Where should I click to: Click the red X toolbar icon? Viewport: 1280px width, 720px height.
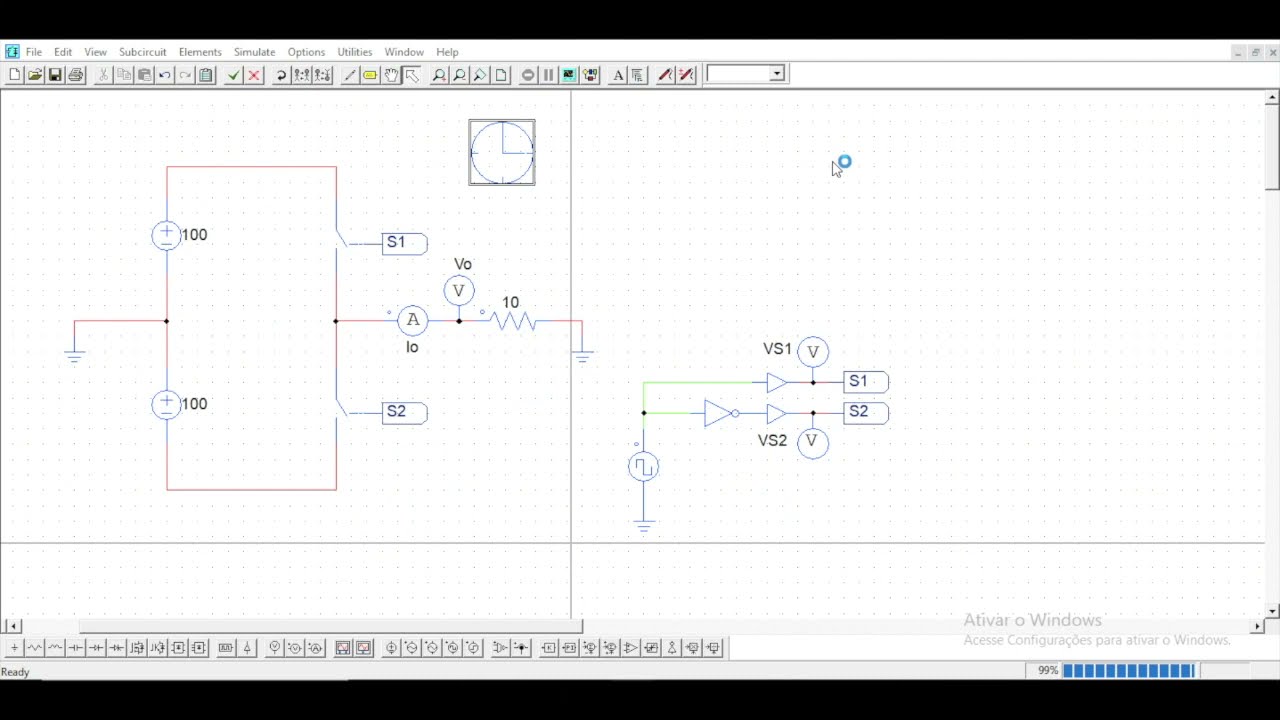click(x=254, y=75)
